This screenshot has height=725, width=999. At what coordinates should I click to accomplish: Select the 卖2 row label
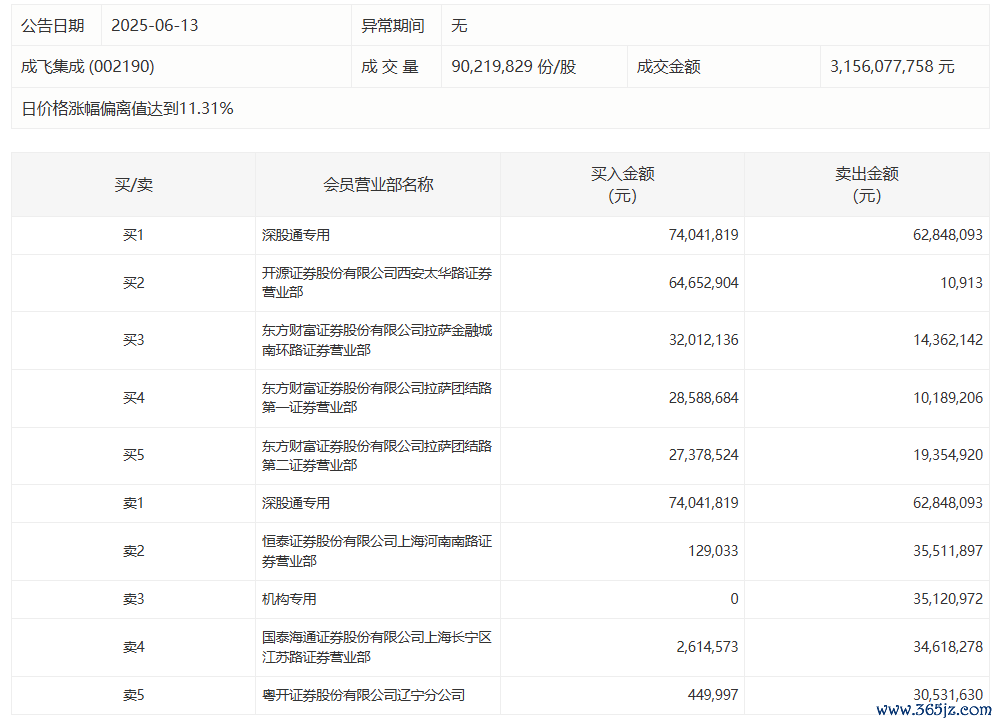133,551
